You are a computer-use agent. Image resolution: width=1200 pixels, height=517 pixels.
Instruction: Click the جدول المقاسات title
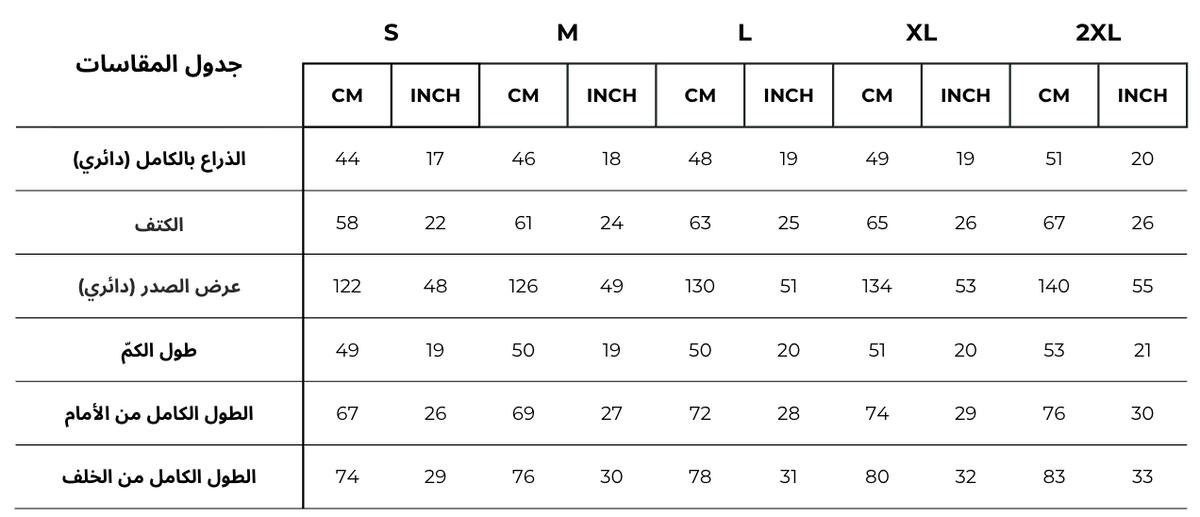coord(160,66)
